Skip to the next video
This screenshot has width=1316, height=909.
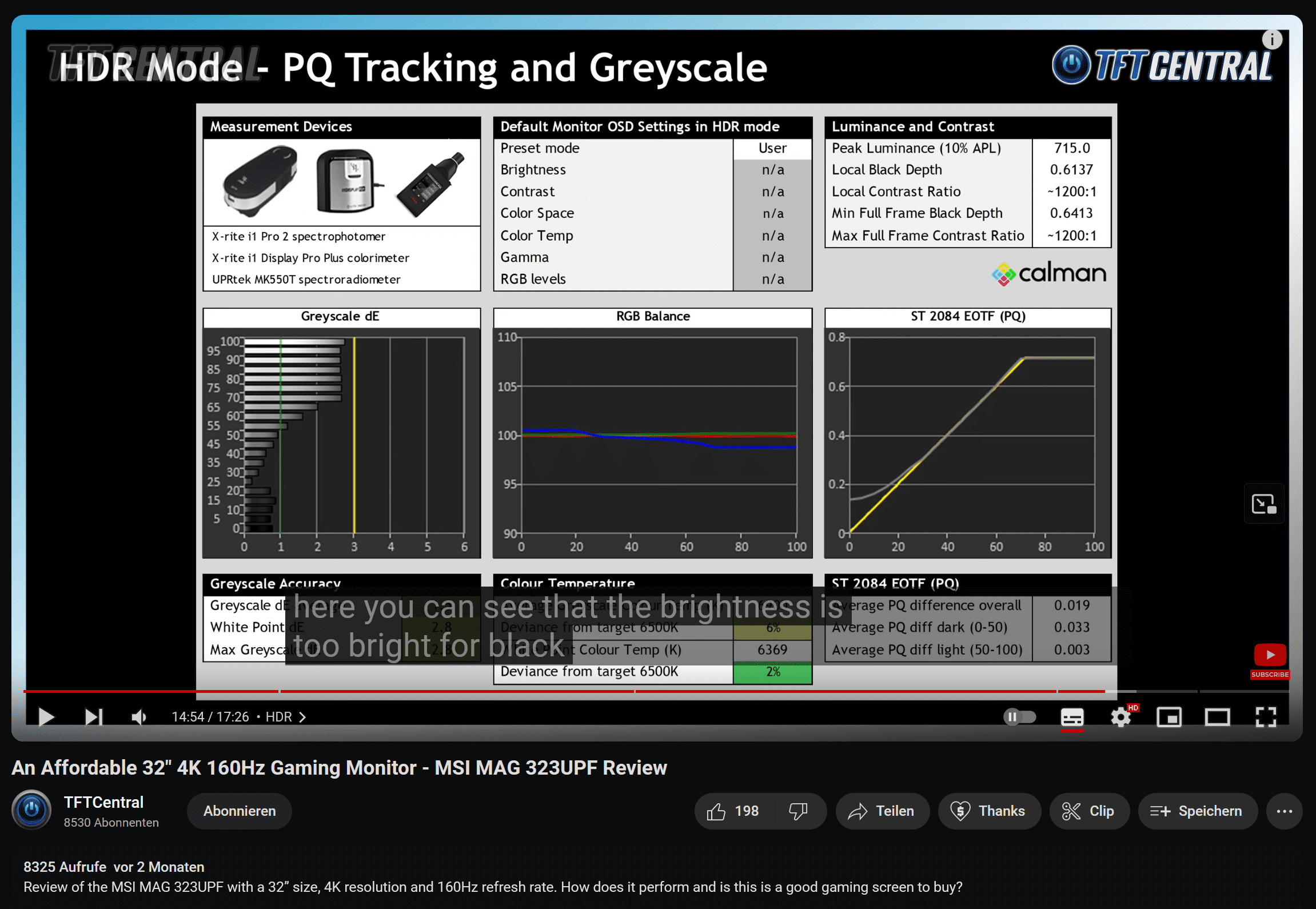[x=94, y=717]
